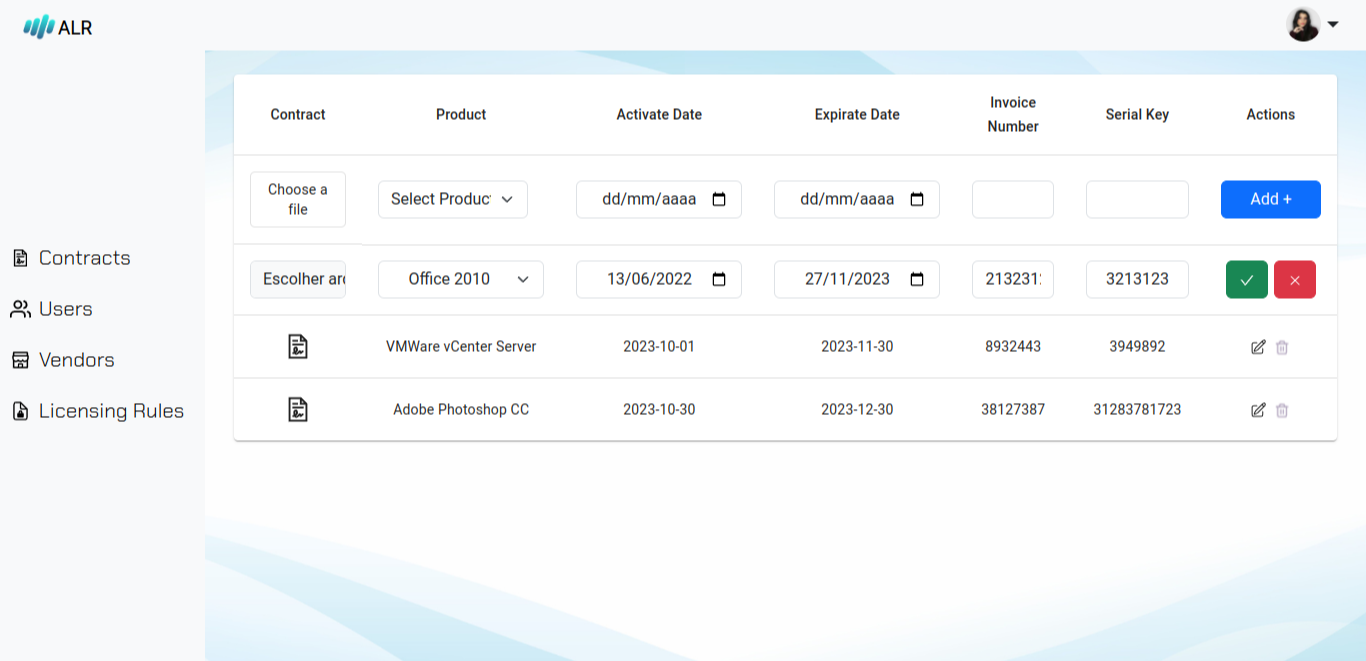1366x661 pixels.
Task: Click the empty Activate Date field
Action: pos(659,199)
